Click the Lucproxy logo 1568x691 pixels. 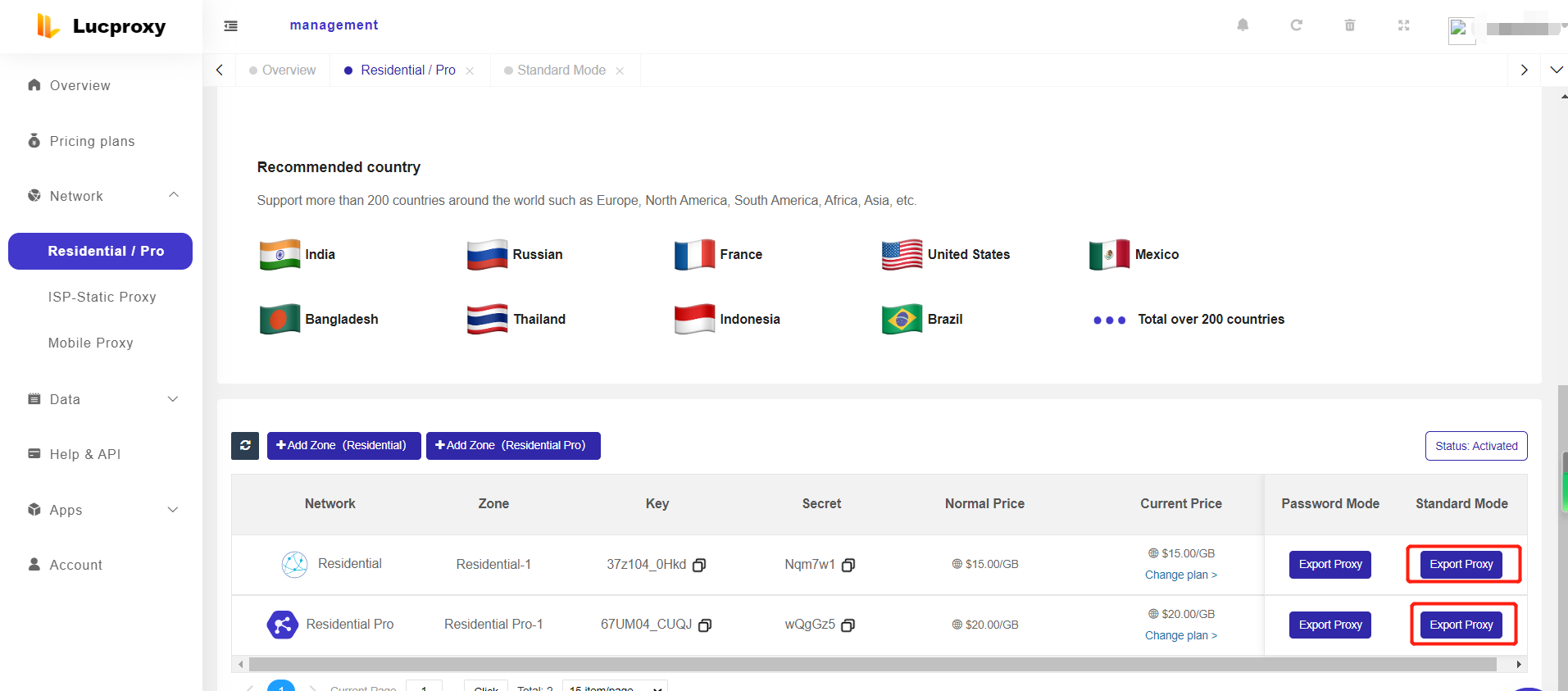point(101,26)
